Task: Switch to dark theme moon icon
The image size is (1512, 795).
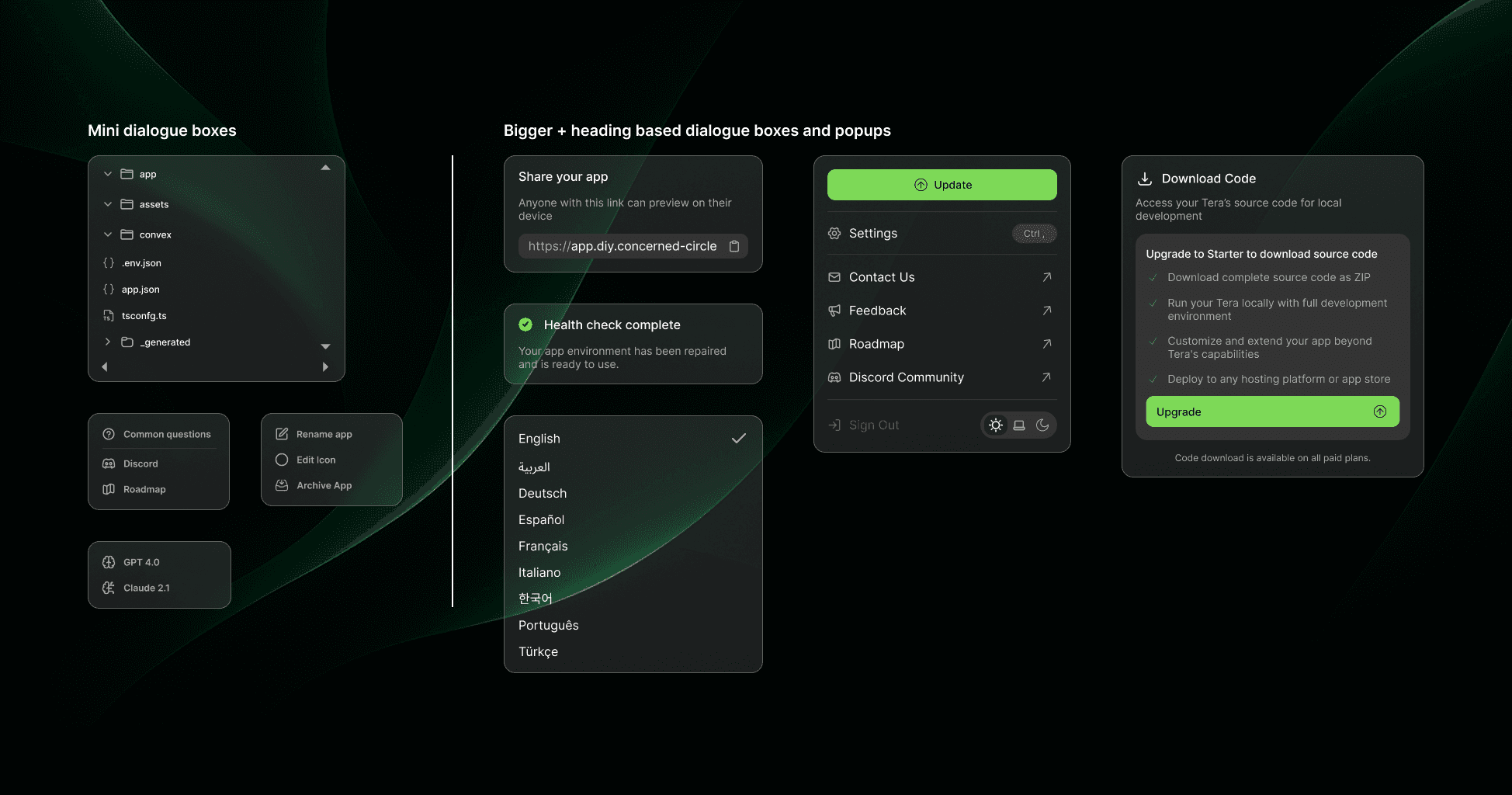Action: [x=1042, y=425]
